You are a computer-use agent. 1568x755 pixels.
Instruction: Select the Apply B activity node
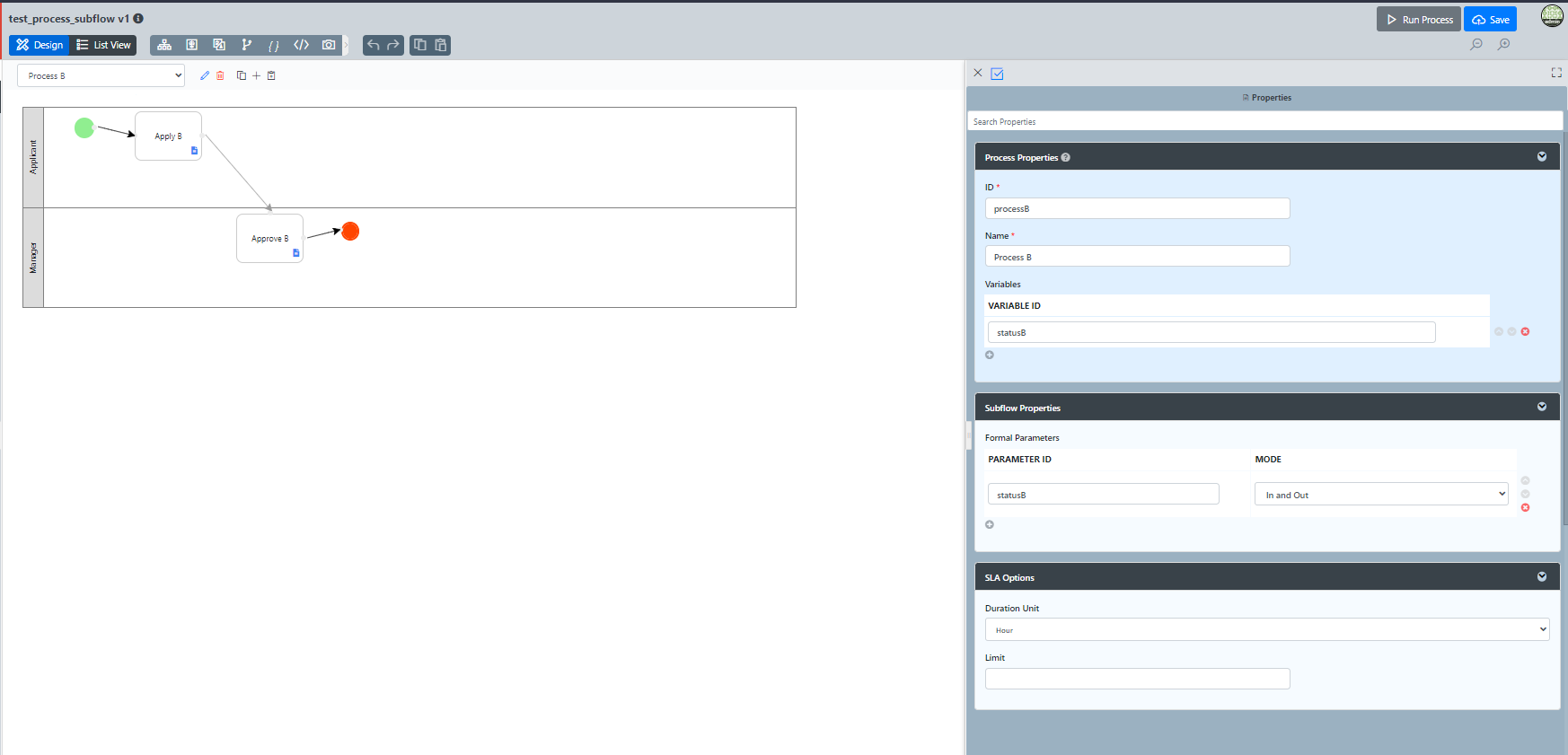[x=168, y=136]
